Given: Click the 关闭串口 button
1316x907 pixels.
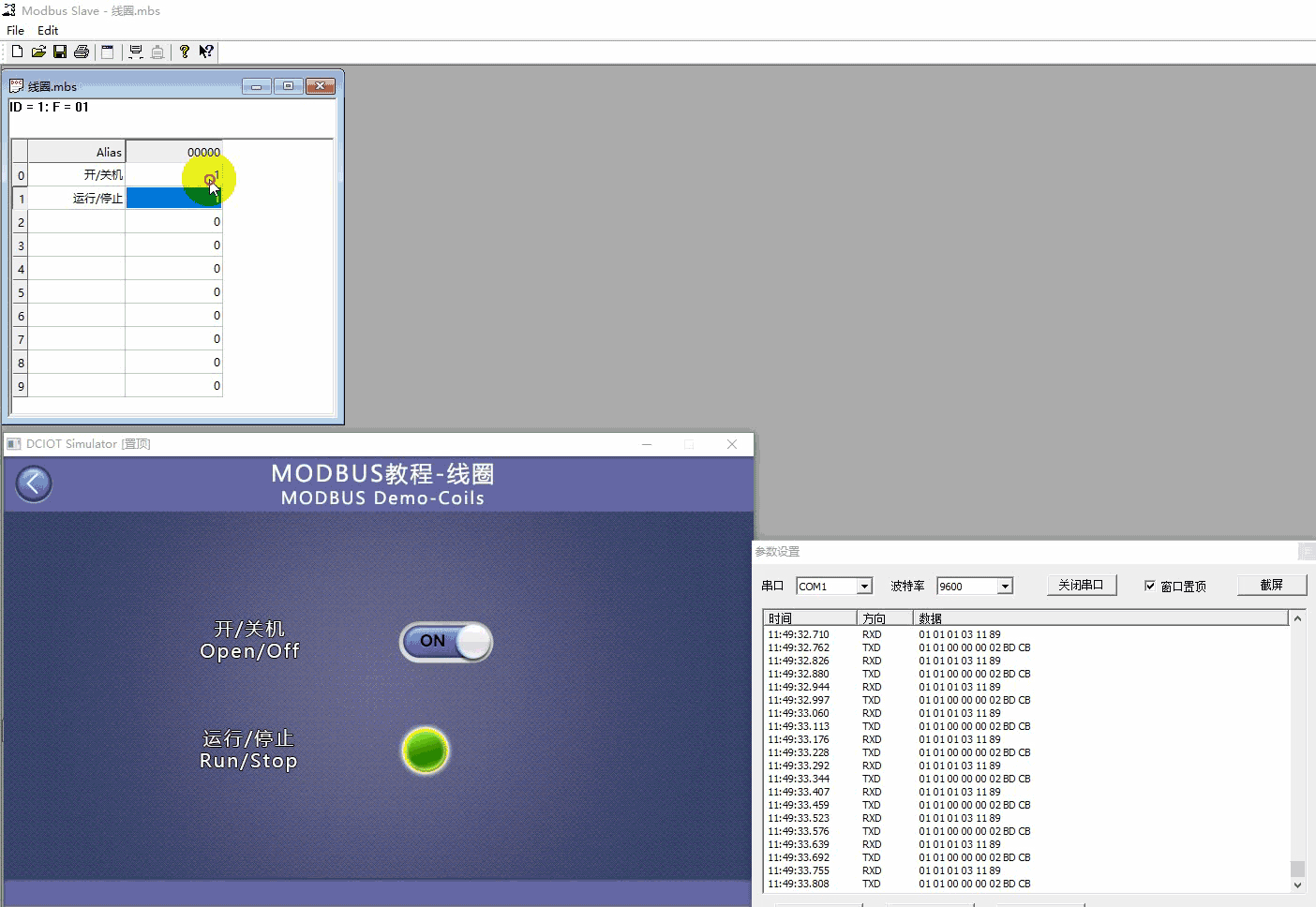Looking at the screenshot, I should click(x=1081, y=585).
